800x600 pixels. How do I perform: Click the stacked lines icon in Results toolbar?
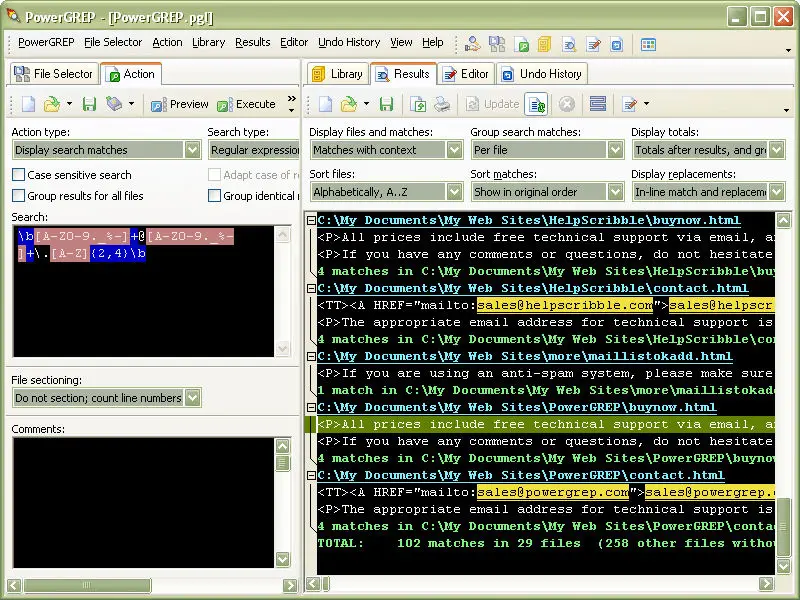pos(597,104)
